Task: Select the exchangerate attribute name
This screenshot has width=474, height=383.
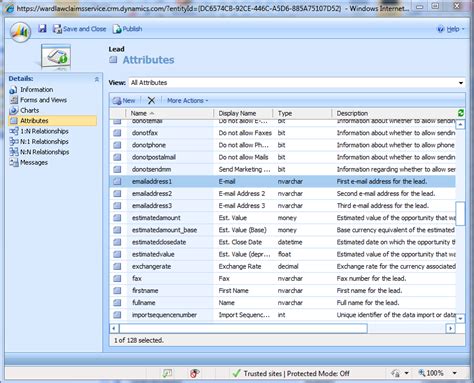Action: point(151,266)
